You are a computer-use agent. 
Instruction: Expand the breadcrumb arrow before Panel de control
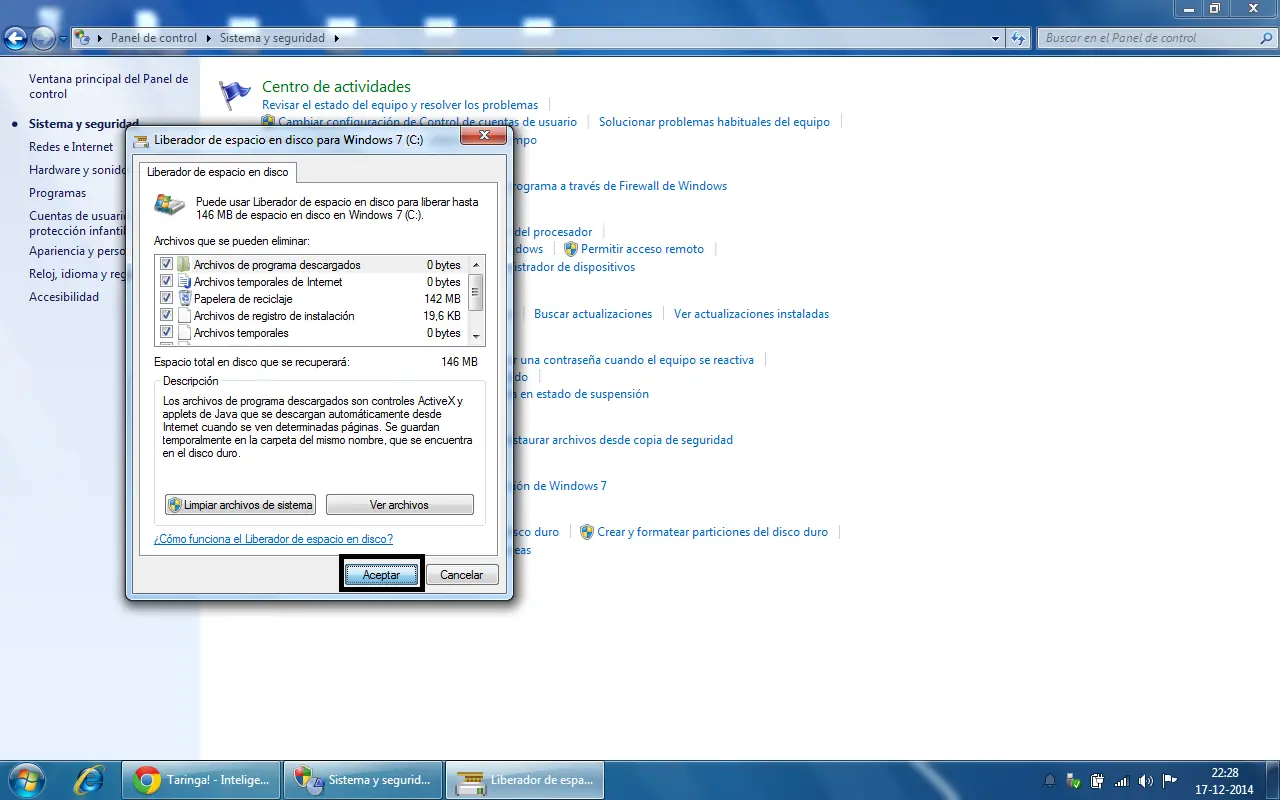100,38
